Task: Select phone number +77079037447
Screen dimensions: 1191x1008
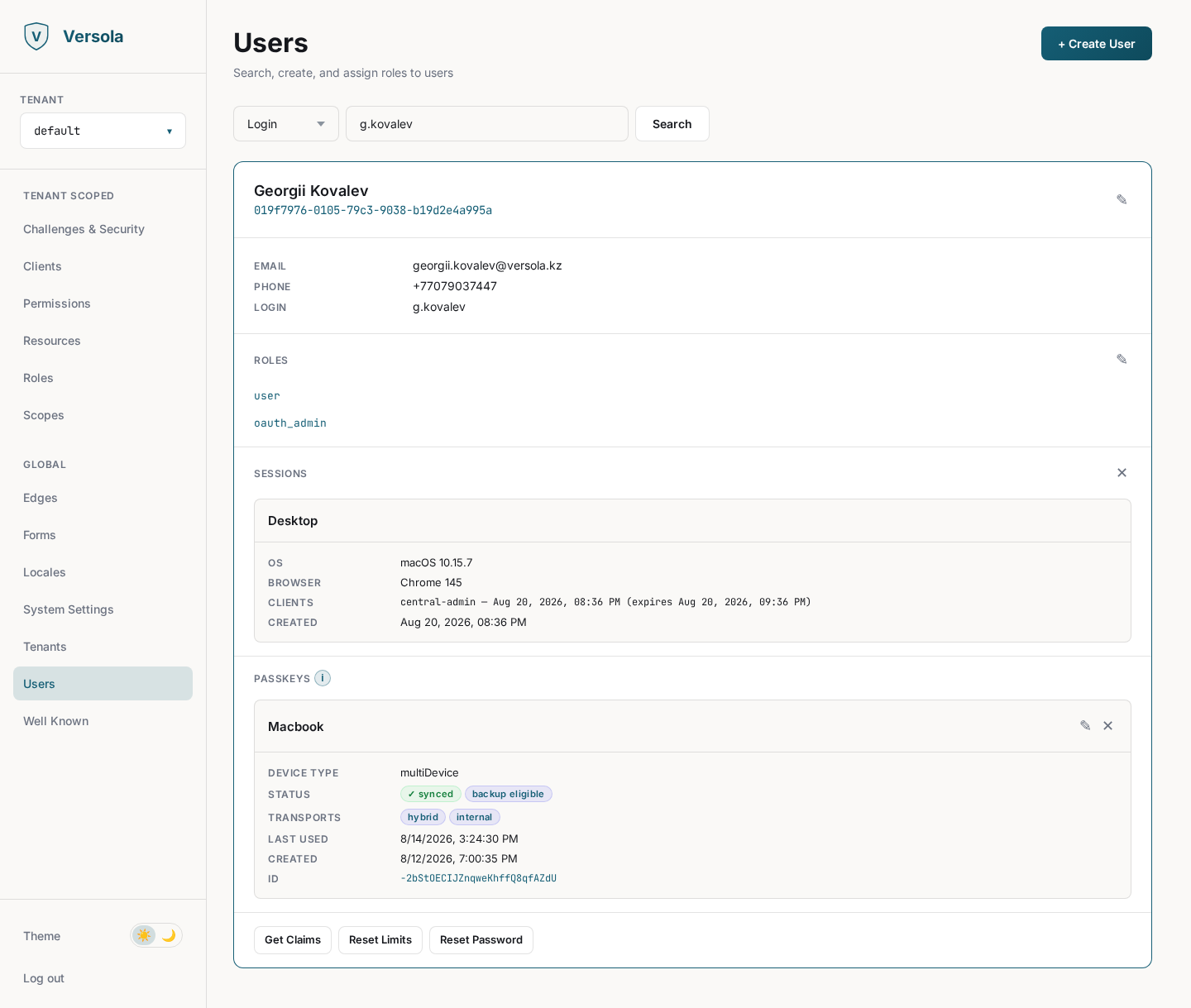Action: [455, 286]
